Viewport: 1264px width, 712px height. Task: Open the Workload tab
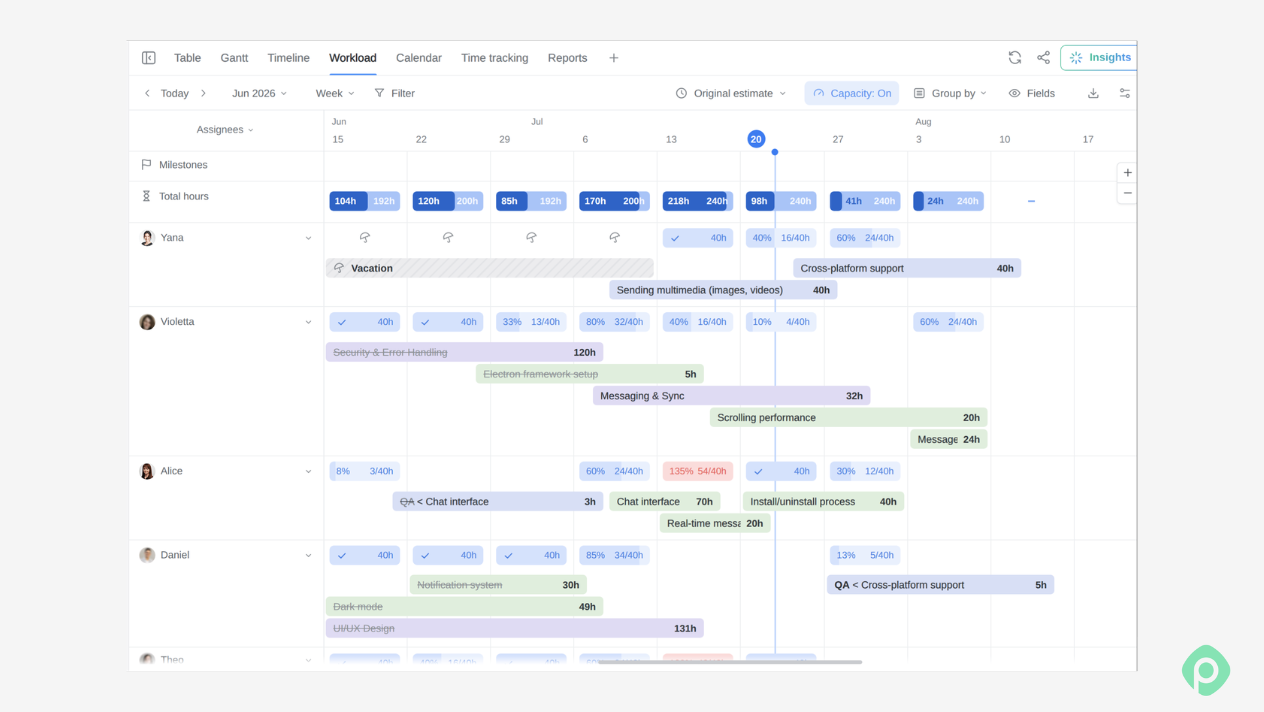click(353, 58)
